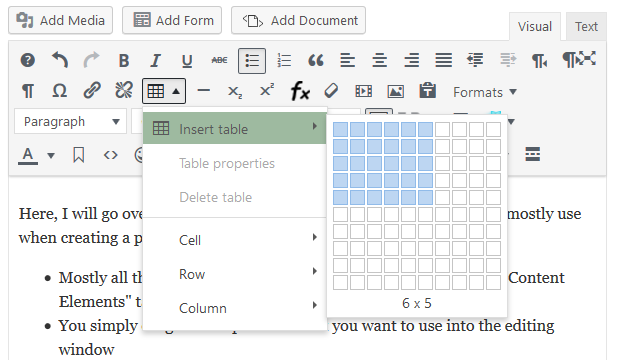Expand arrow next to Column
This screenshot has width=621, height=360.
point(314,305)
